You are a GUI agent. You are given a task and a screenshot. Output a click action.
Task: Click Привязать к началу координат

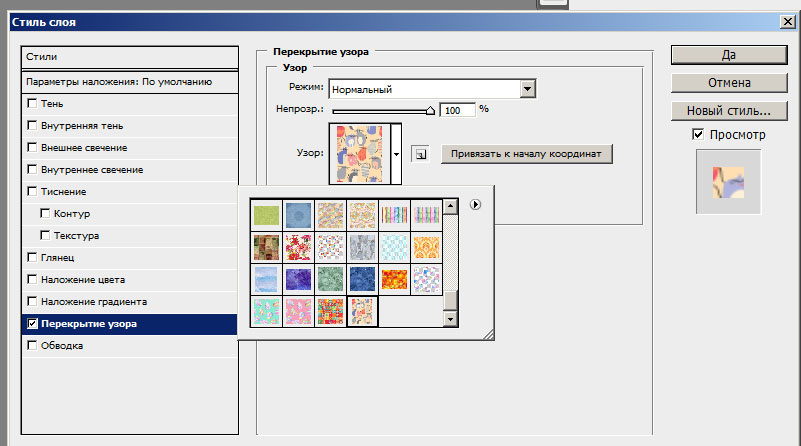click(526, 154)
